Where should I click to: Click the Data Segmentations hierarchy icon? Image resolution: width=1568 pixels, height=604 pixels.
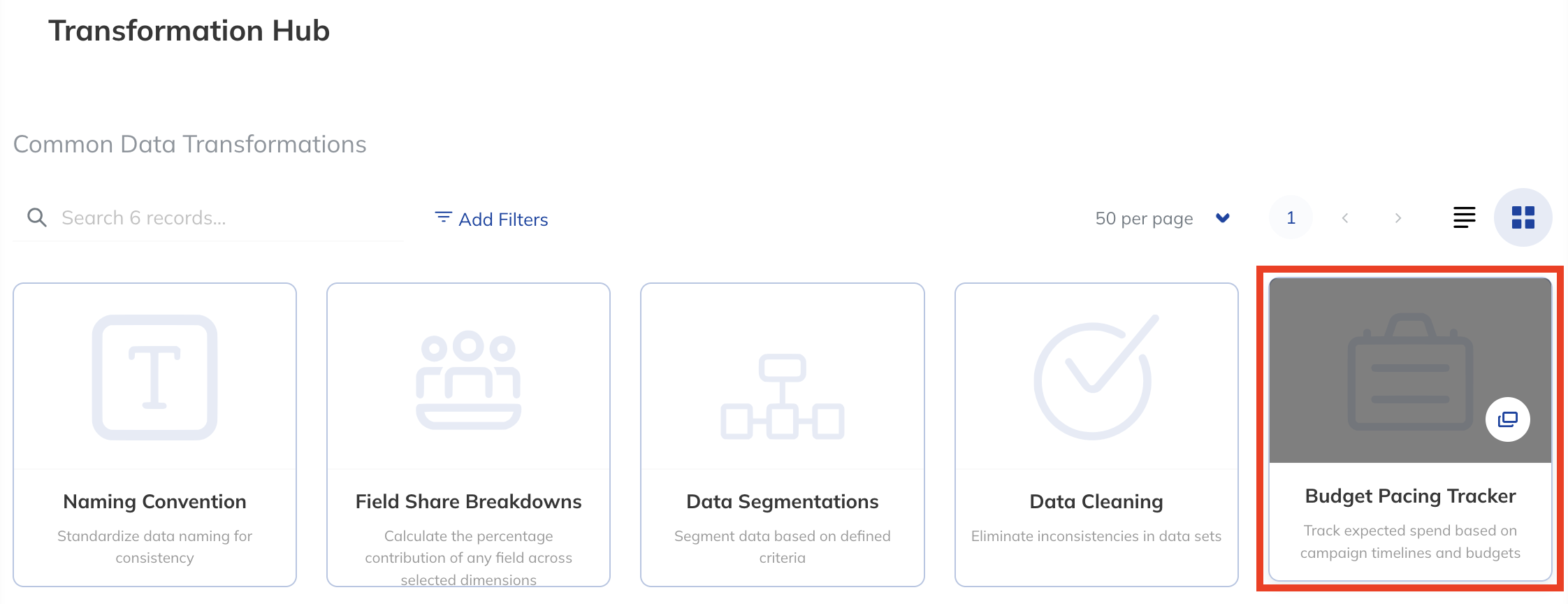coord(782,396)
